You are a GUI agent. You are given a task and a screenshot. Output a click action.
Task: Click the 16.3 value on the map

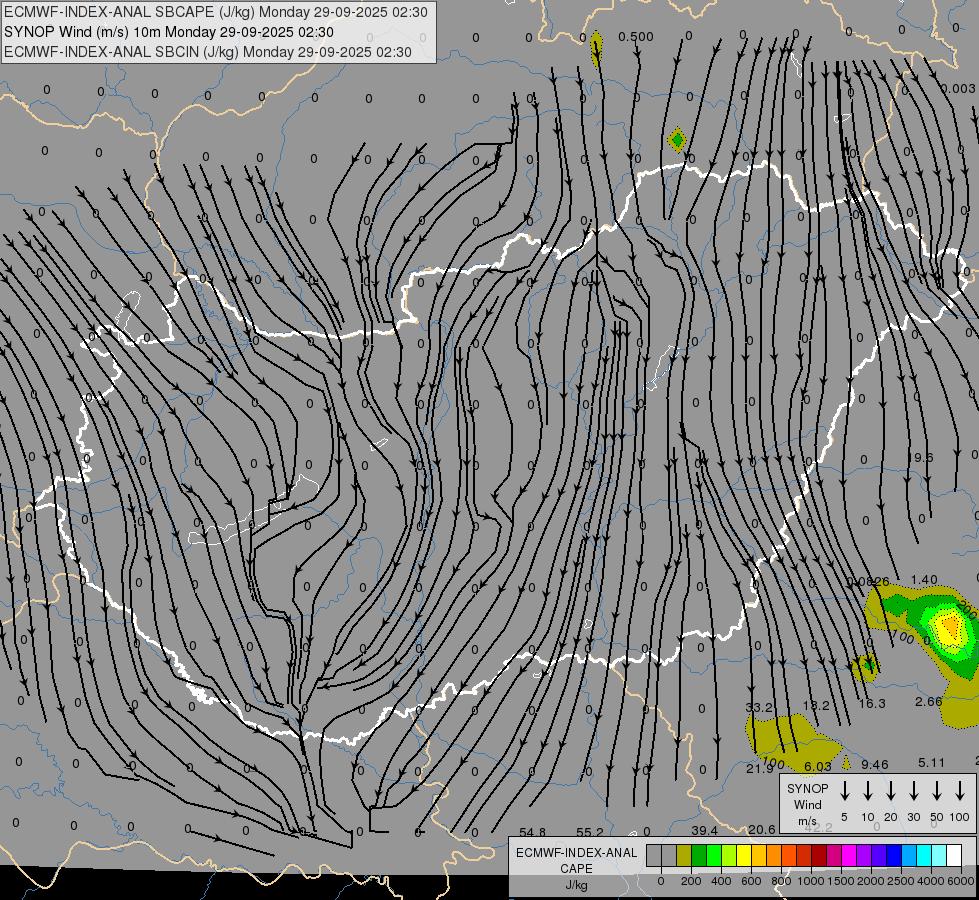(872, 704)
